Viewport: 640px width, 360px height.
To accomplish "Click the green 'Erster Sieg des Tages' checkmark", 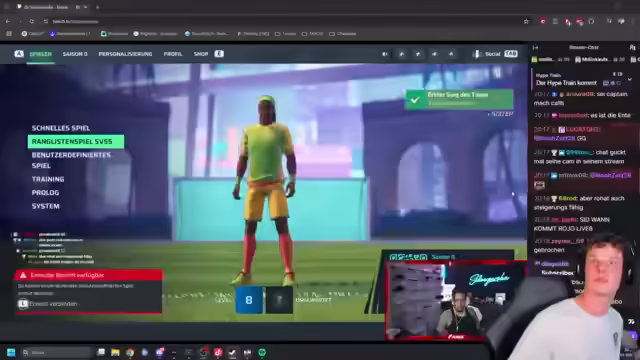I will pos(415,100).
